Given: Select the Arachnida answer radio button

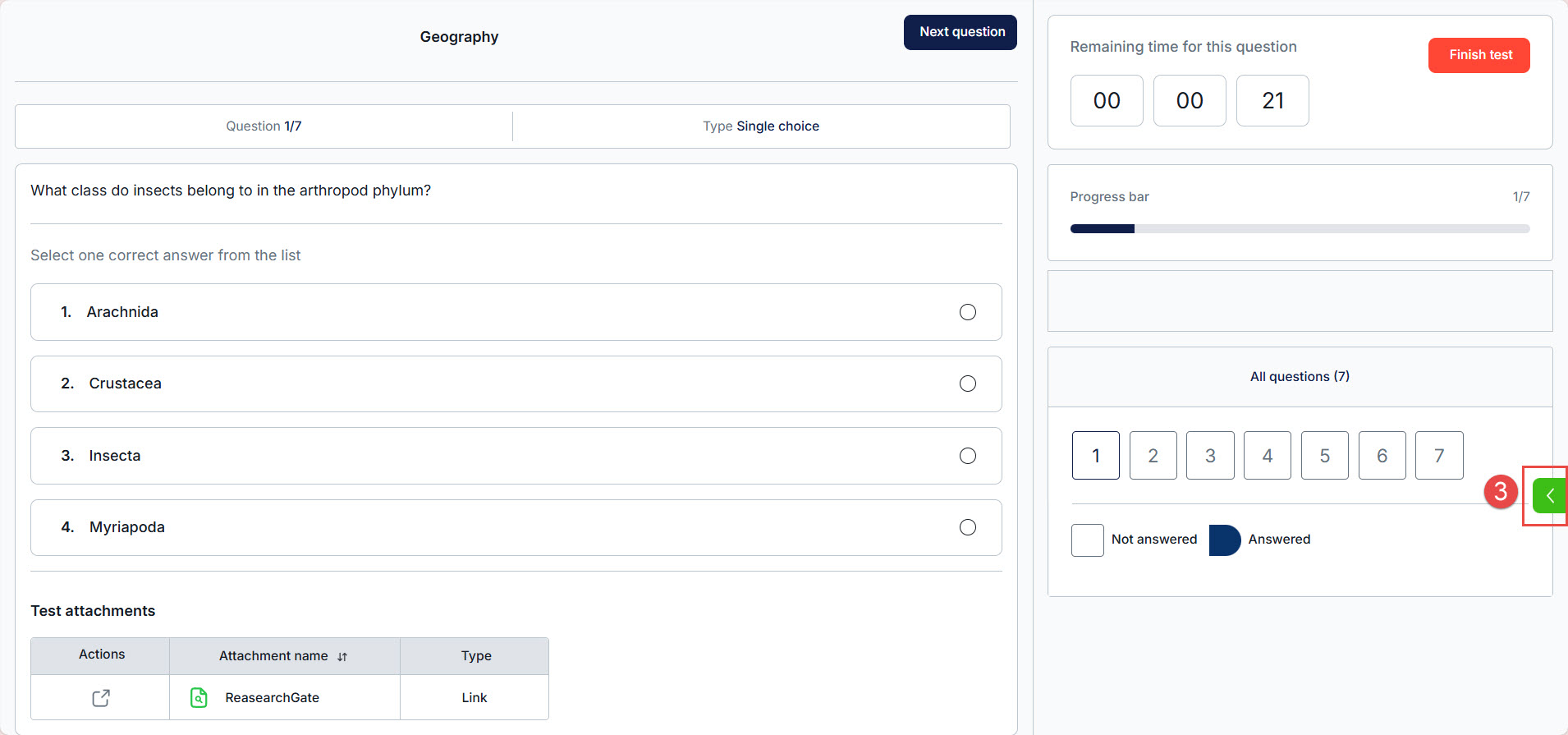Looking at the screenshot, I should click(968, 312).
